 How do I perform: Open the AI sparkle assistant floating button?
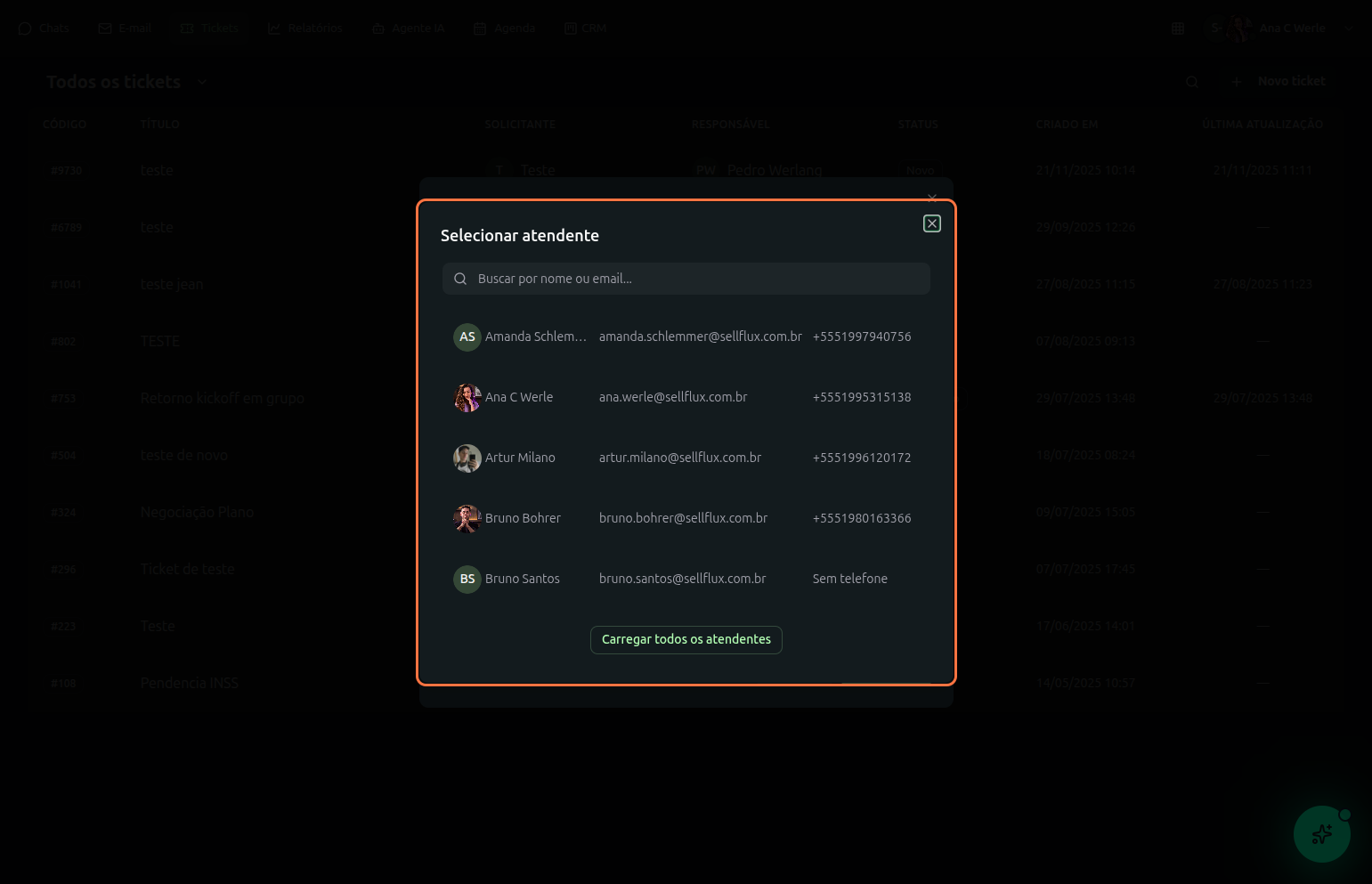(x=1321, y=834)
